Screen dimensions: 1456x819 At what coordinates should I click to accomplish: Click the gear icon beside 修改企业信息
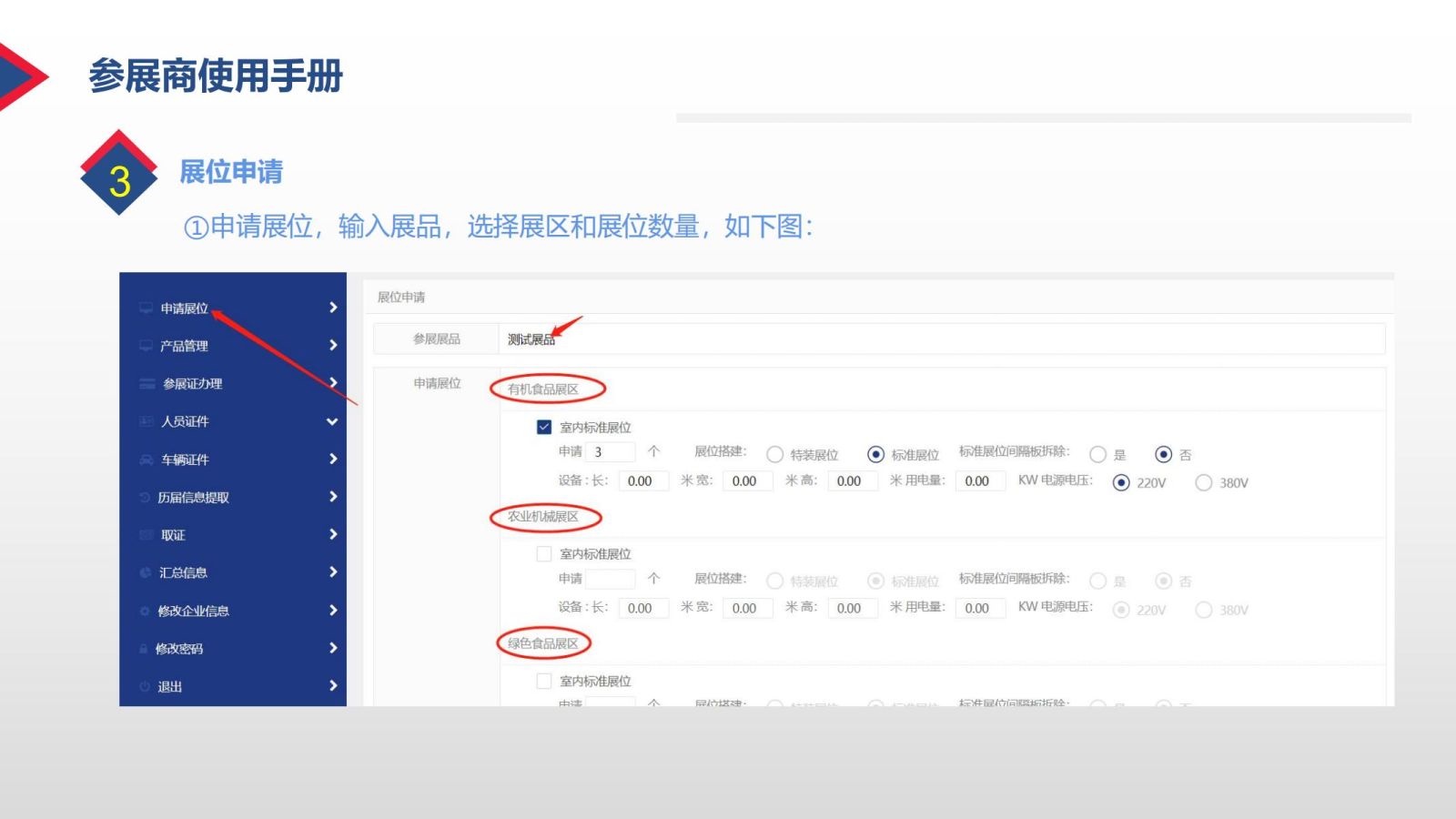coord(145,612)
